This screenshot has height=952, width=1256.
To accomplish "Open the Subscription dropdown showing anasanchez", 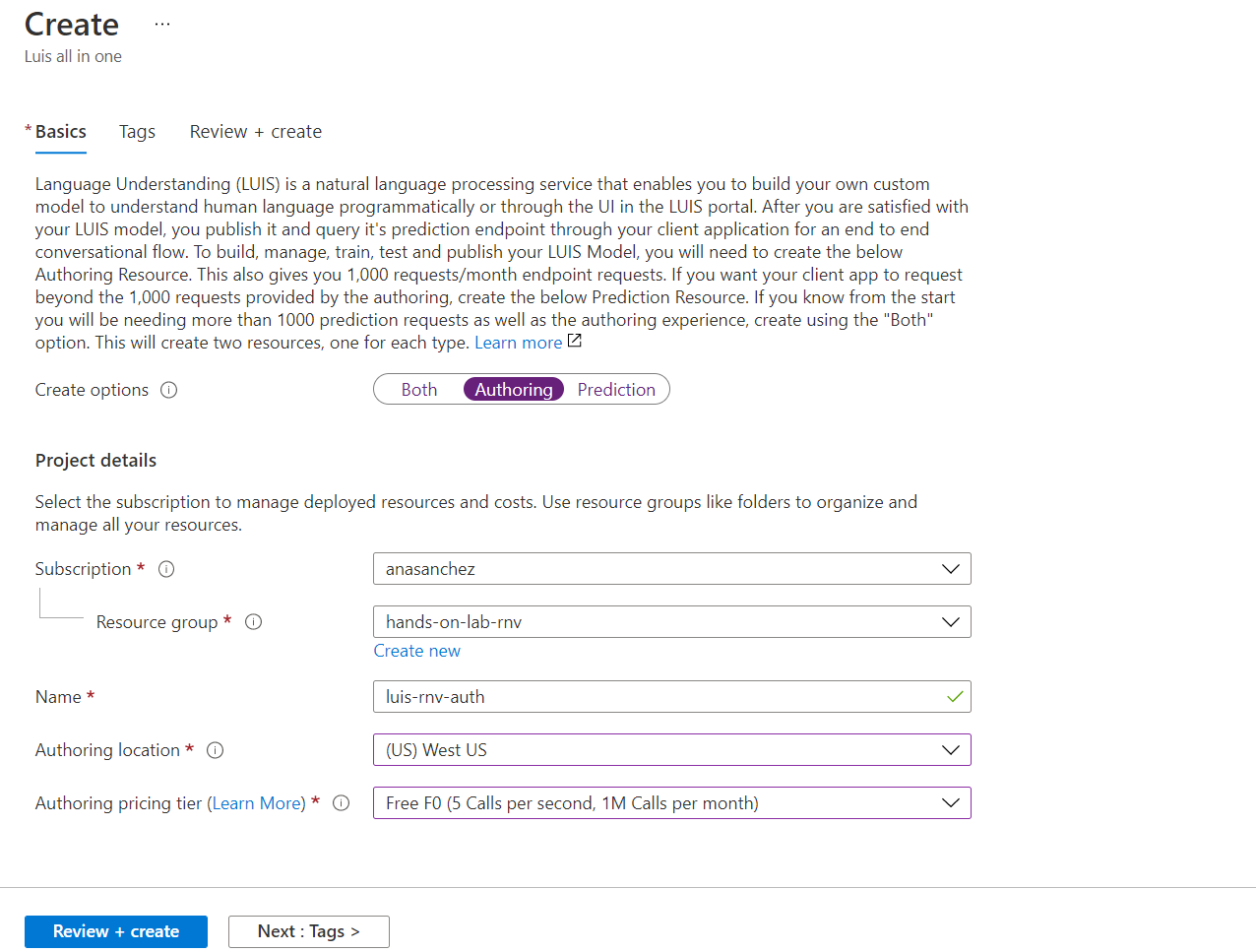I will [672, 569].
